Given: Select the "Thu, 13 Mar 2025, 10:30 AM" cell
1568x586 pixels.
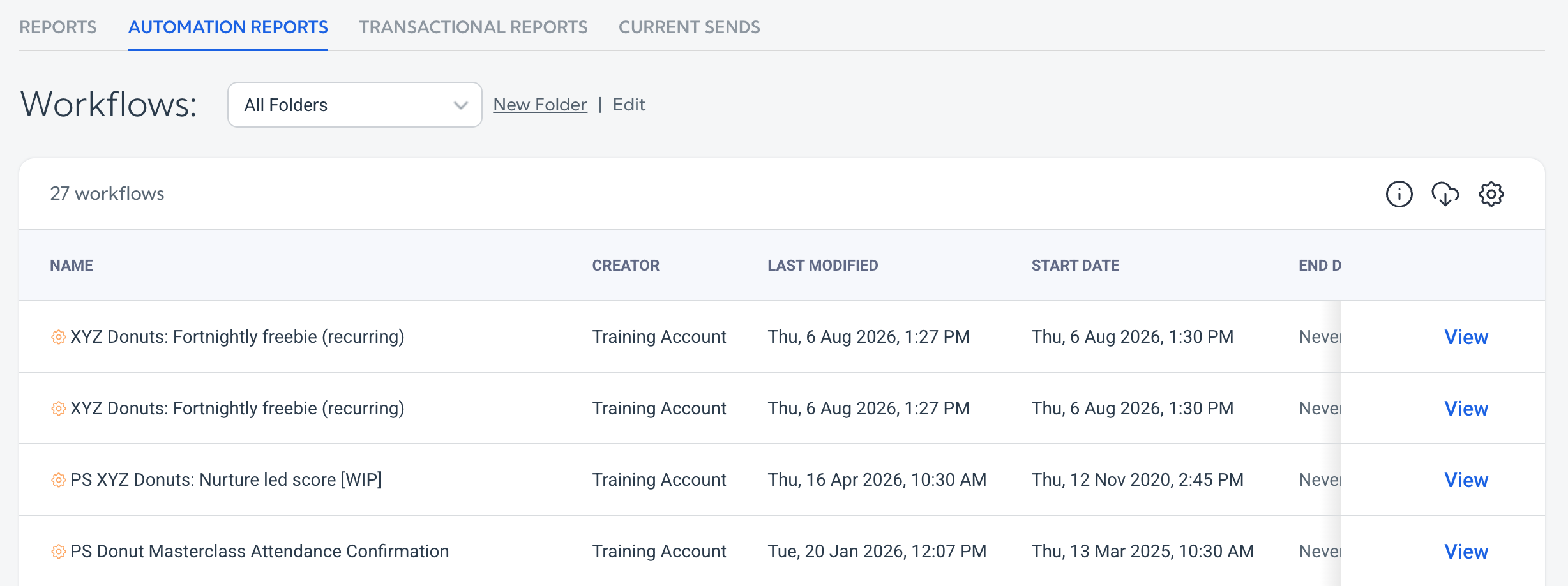Looking at the screenshot, I should [x=1143, y=552].
